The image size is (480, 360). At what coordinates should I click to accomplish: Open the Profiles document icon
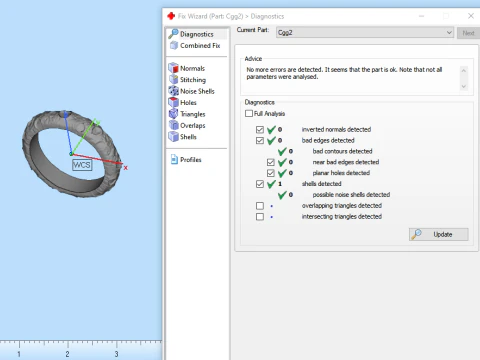174,159
